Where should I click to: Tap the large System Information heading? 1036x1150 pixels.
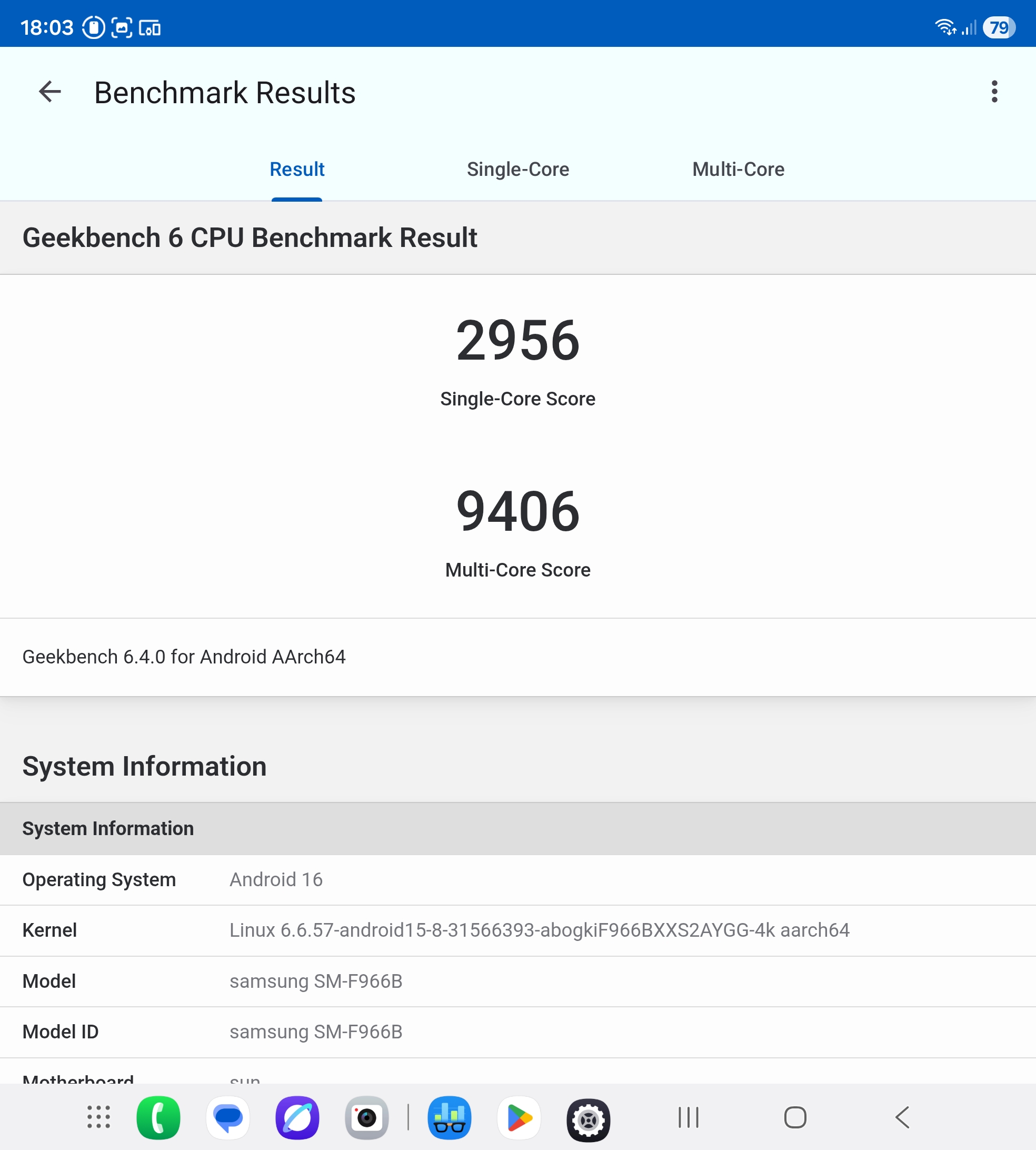pos(144,766)
